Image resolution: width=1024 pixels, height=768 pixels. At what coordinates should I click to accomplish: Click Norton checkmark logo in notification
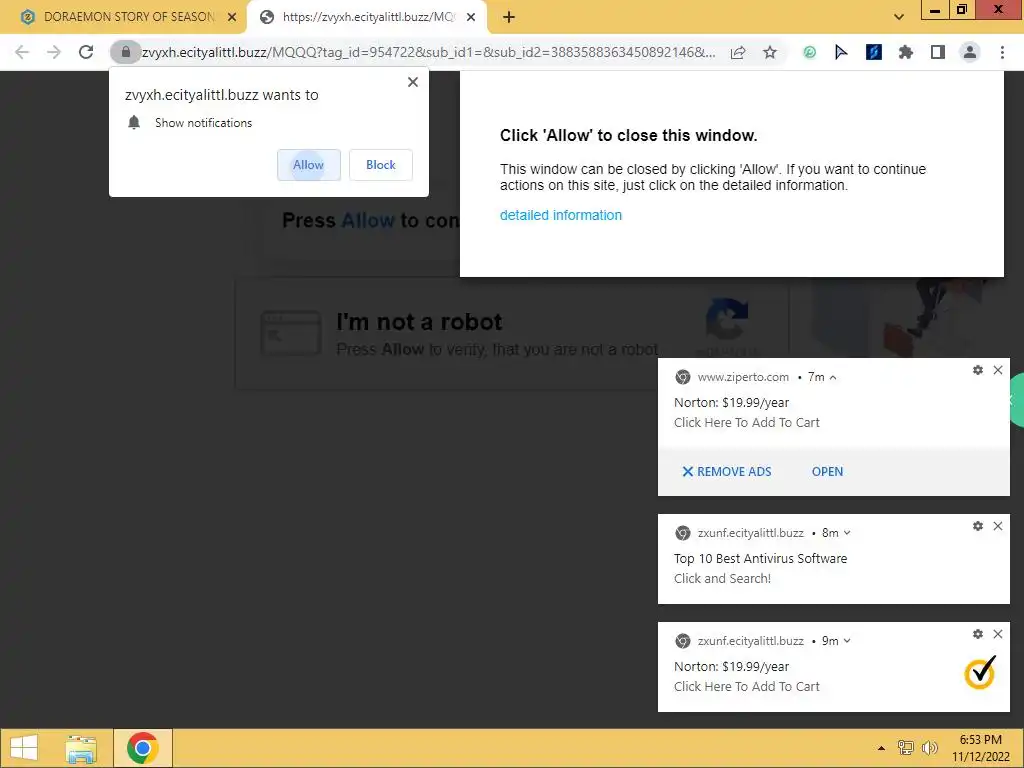tap(980, 673)
